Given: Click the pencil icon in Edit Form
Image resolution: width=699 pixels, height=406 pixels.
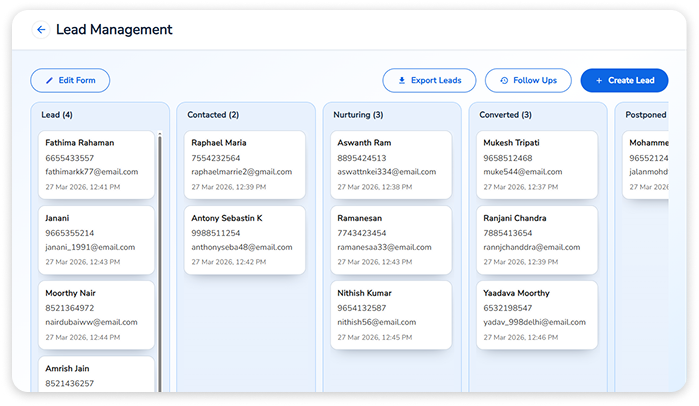Looking at the screenshot, I should click(49, 81).
